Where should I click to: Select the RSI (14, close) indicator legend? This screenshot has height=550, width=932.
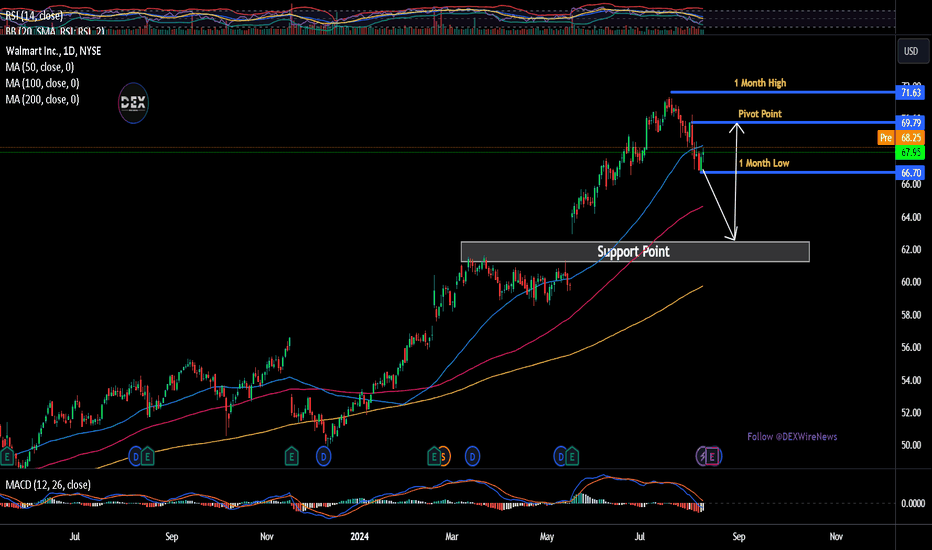point(34,15)
